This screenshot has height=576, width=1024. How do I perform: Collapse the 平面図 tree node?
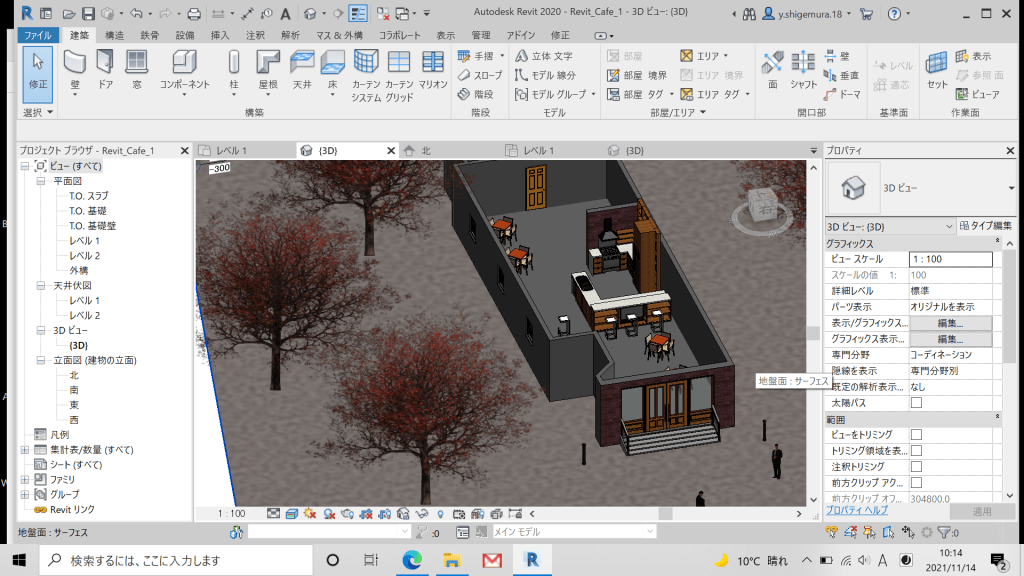tap(41, 182)
